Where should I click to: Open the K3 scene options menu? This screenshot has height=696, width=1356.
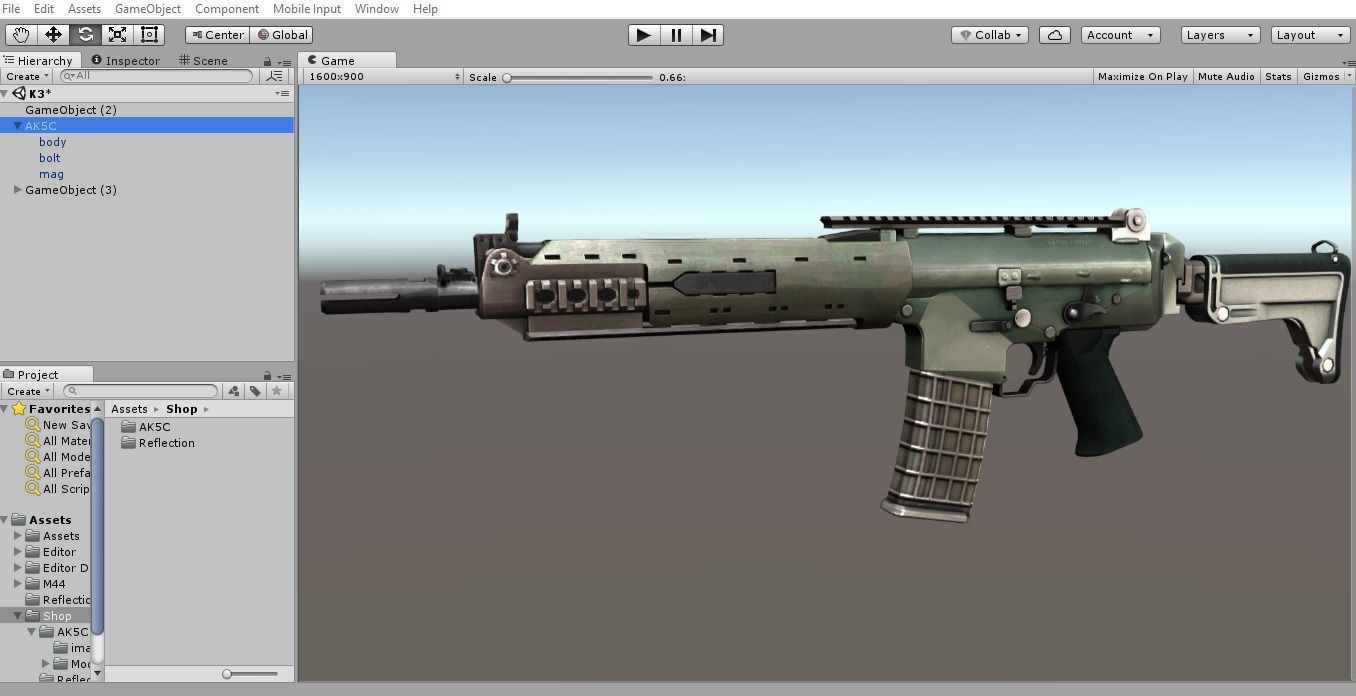[x=283, y=93]
